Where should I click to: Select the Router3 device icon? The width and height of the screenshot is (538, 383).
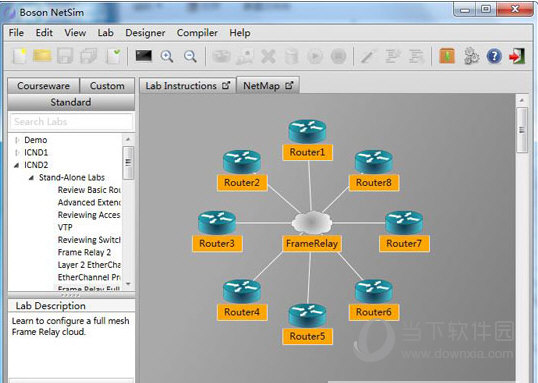pos(217,222)
